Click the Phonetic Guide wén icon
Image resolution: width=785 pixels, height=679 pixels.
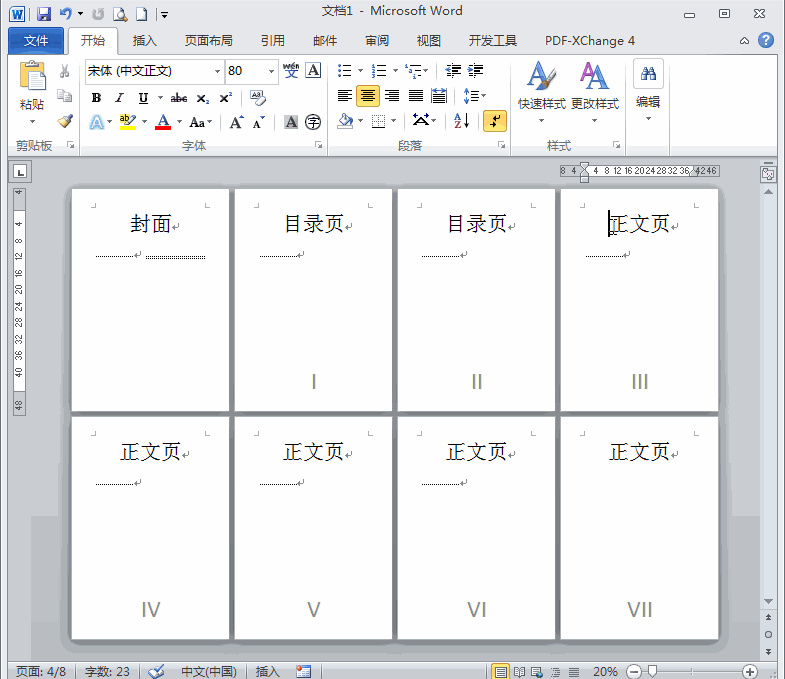point(290,71)
